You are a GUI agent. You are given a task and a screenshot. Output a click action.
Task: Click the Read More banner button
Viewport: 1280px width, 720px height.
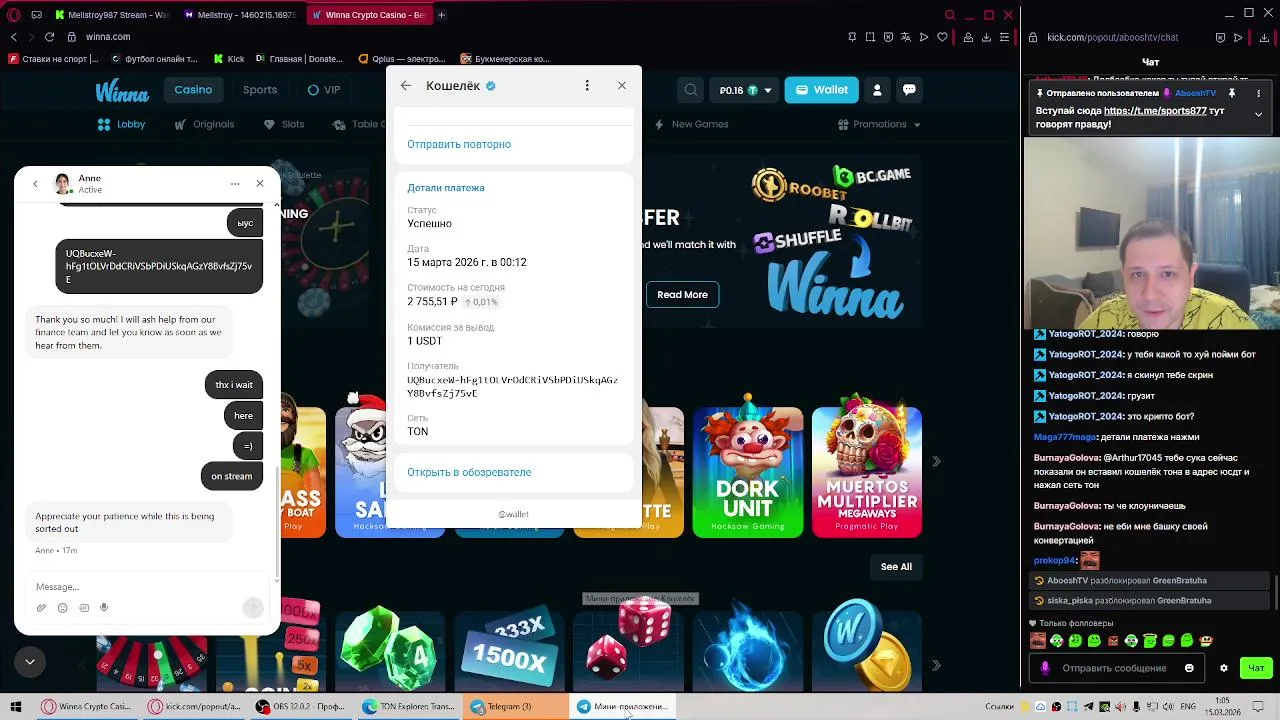click(682, 294)
